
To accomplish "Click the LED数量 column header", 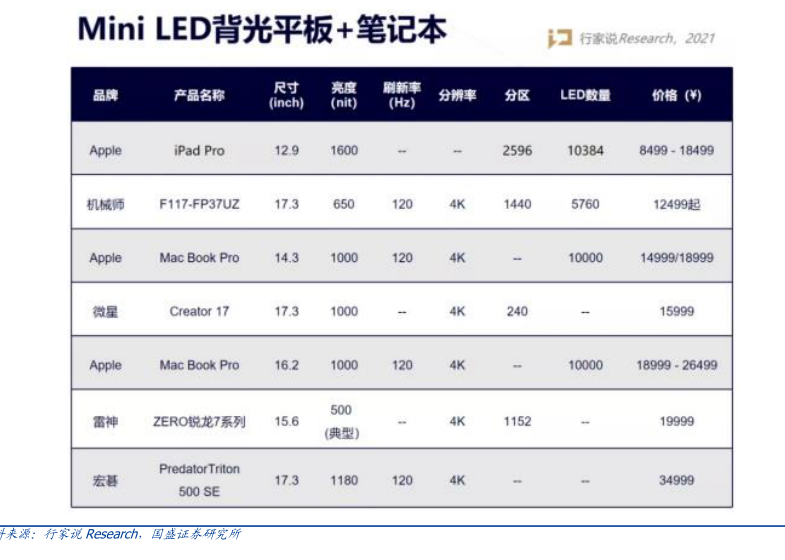I will point(585,96).
